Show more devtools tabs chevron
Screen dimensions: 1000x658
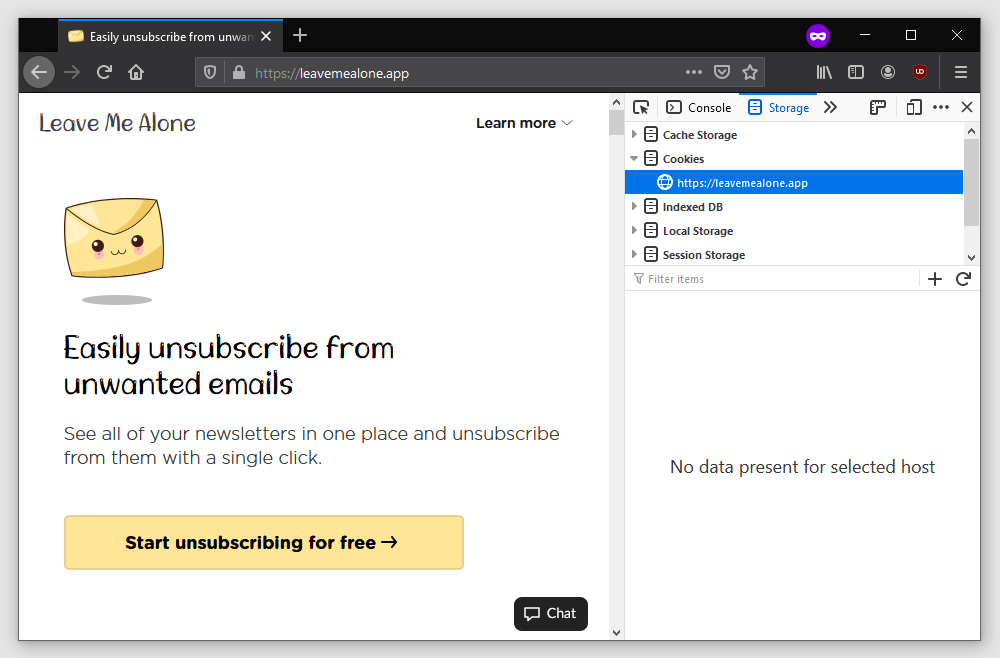pyautogui.click(x=830, y=107)
